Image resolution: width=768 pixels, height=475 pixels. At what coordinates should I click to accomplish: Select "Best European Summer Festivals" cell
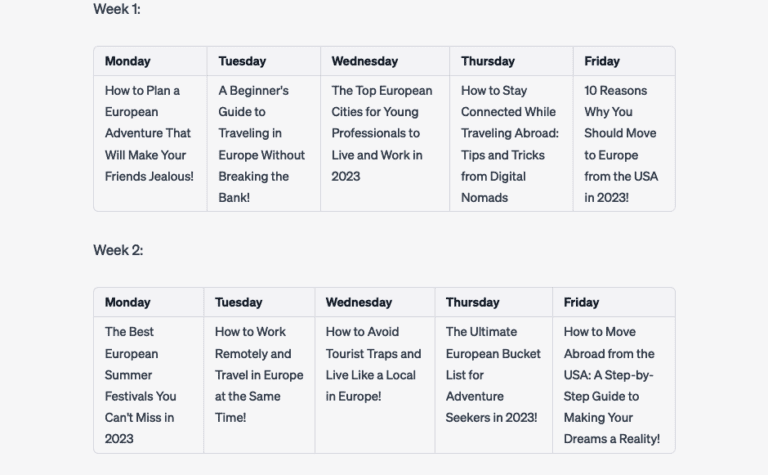point(141,385)
